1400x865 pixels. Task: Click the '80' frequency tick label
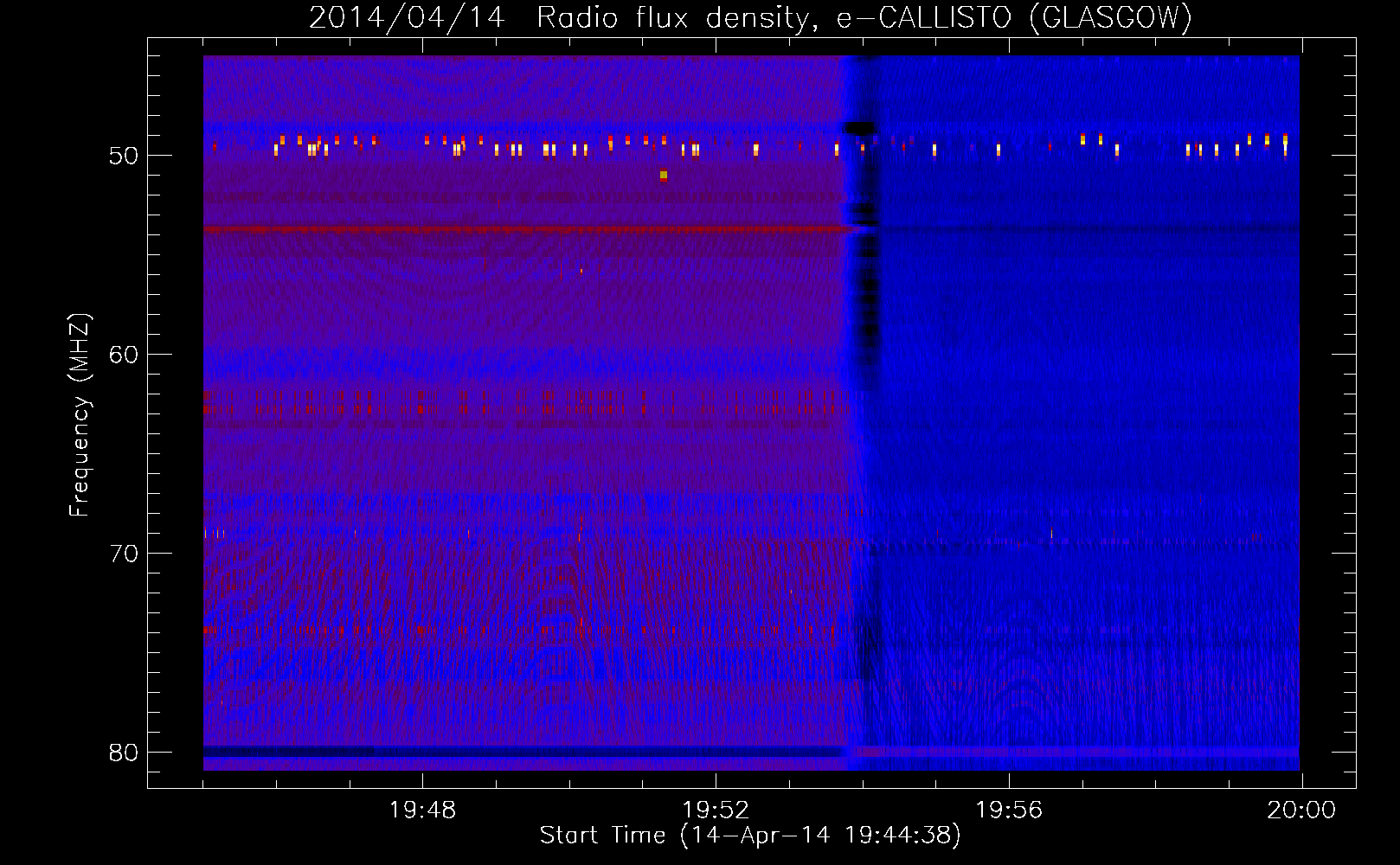pyautogui.click(x=124, y=753)
